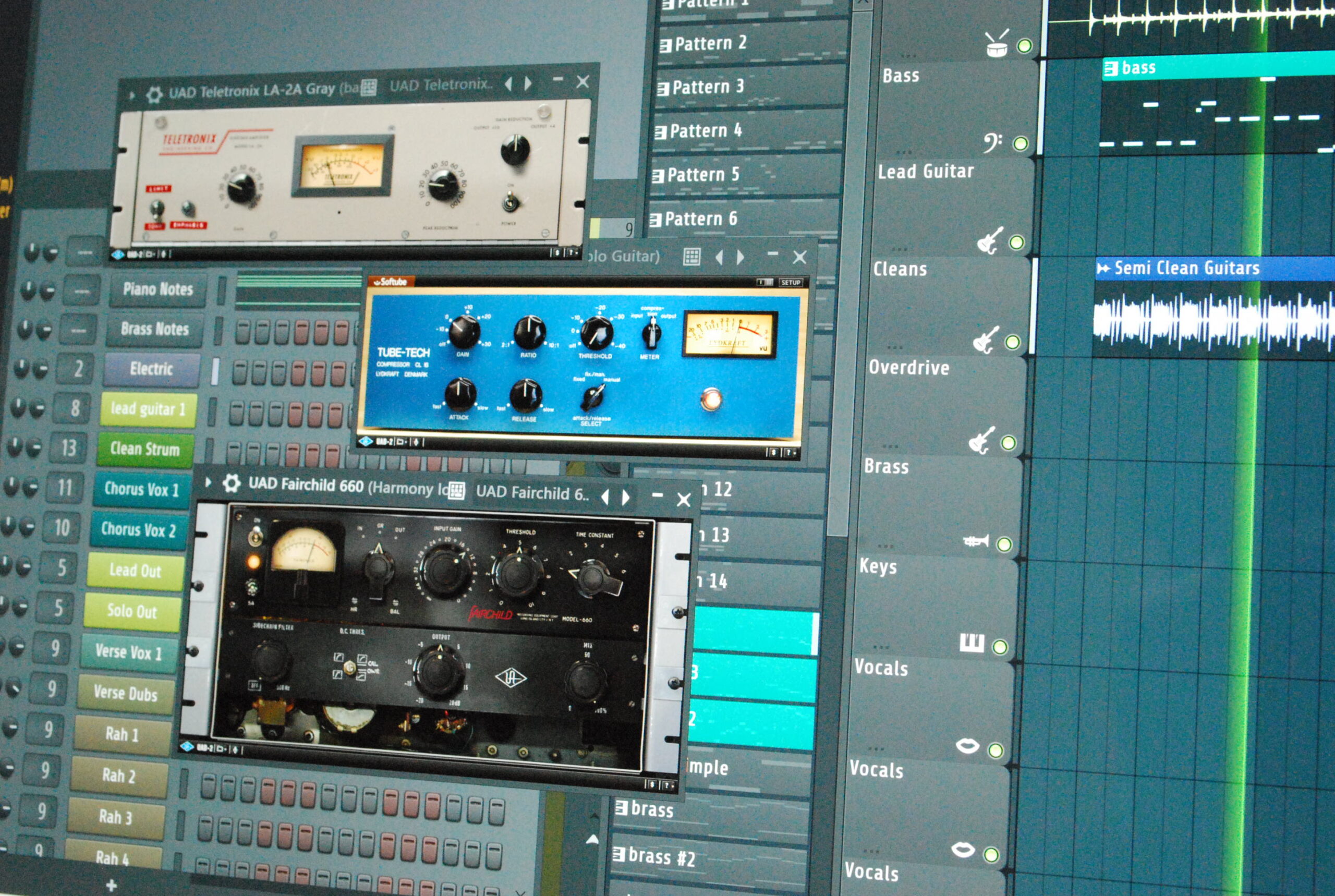Open bass pattern clip menu
The image size is (1335, 896).
(x=1110, y=69)
